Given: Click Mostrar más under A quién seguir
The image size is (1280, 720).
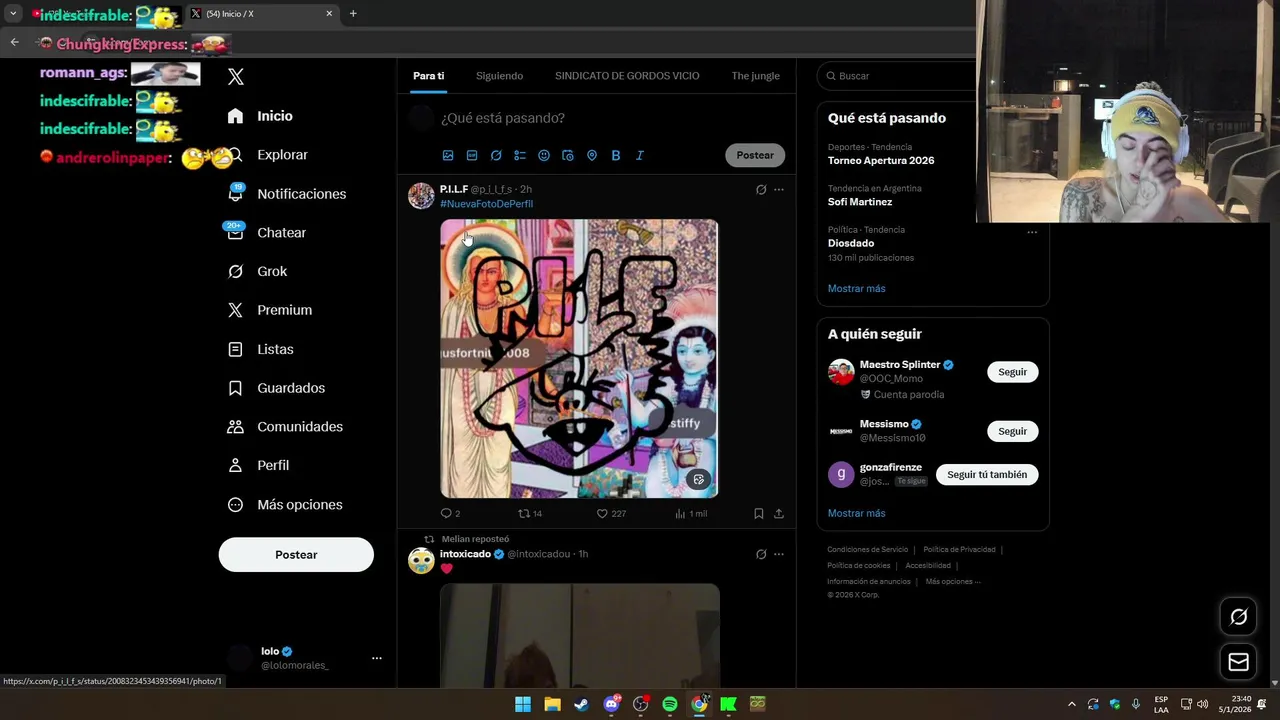Looking at the screenshot, I should tap(856, 513).
